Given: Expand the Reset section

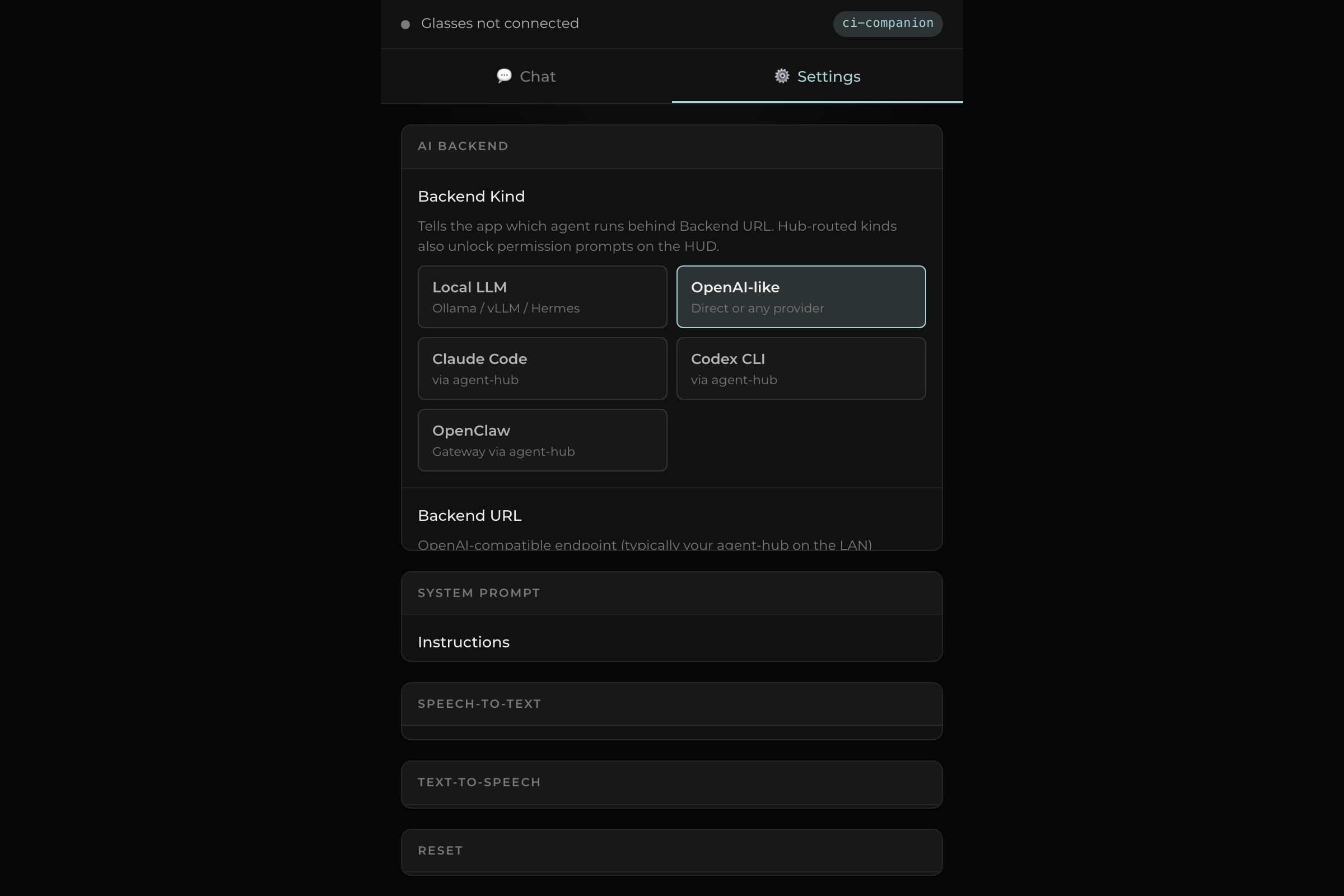Looking at the screenshot, I should coord(671,851).
